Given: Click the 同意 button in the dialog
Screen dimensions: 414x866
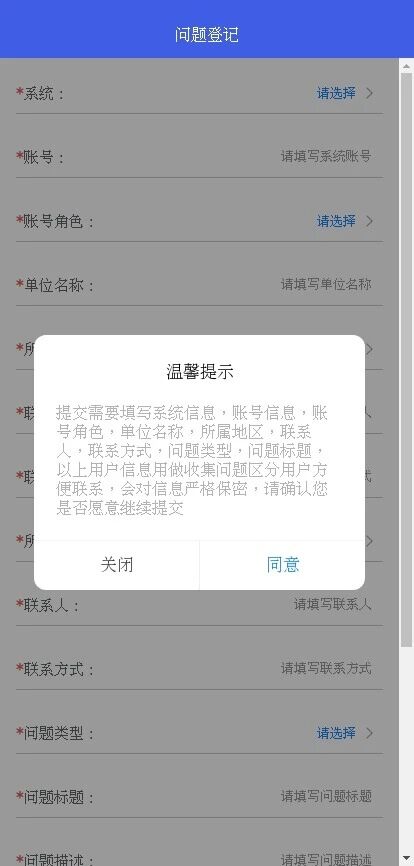Looking at the screenshot, I should coord(282,565).
